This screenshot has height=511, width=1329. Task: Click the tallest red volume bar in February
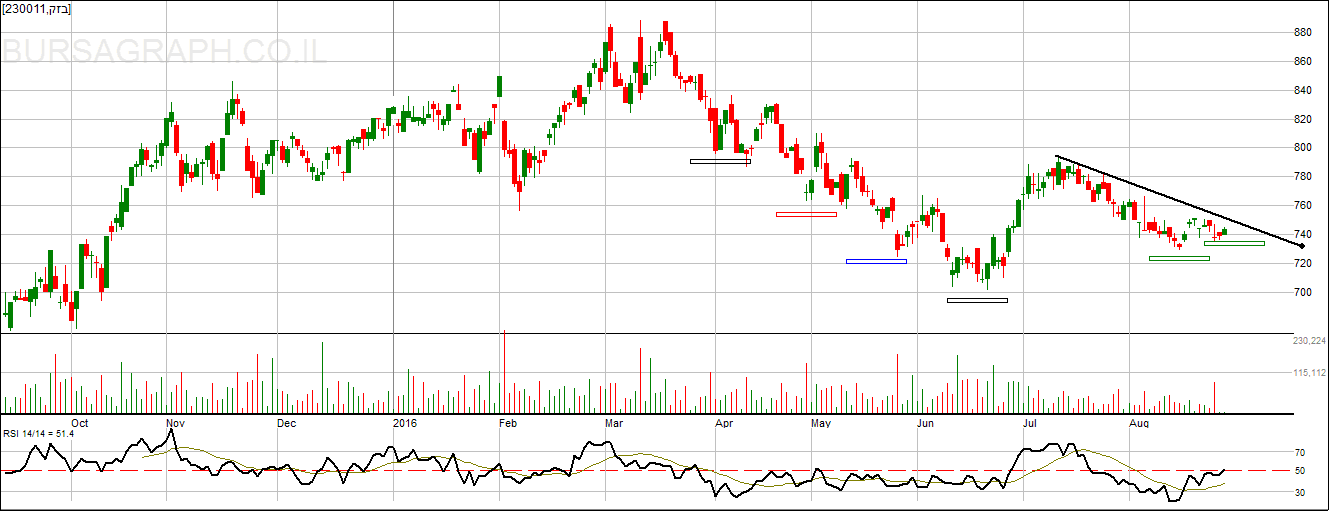point(504,371)
